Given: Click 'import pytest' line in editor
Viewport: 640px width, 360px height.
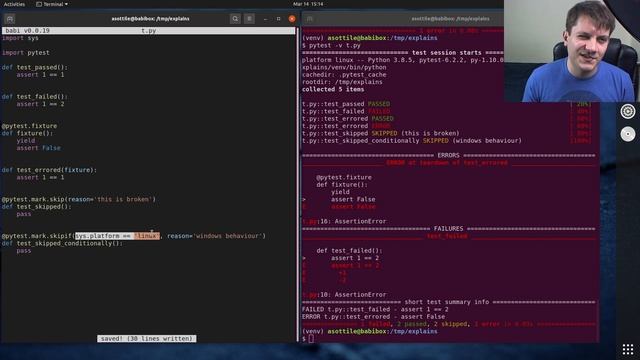Looking at the screenshot, I should [26, 53].
